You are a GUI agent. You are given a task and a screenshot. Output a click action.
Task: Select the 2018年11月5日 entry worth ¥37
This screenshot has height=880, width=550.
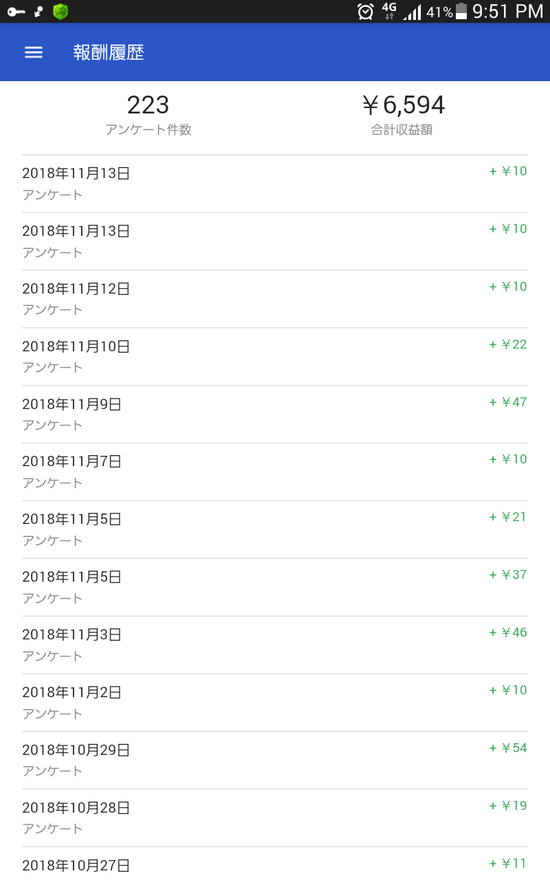pos(275,588)
